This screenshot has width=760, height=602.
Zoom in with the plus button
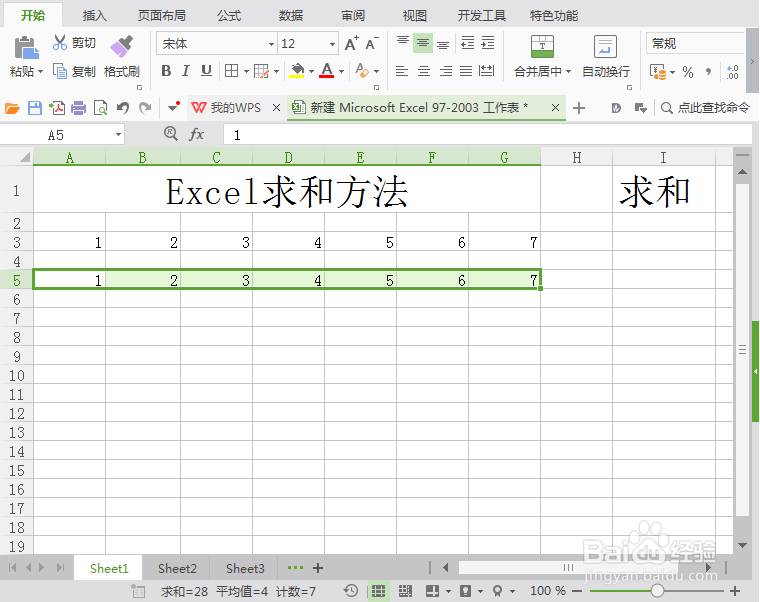pos(735,591)
